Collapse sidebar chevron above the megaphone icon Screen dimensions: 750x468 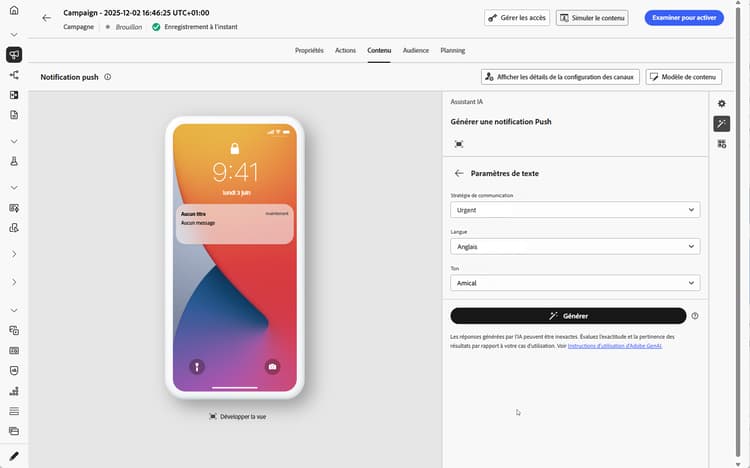click(x=14, y=34)
